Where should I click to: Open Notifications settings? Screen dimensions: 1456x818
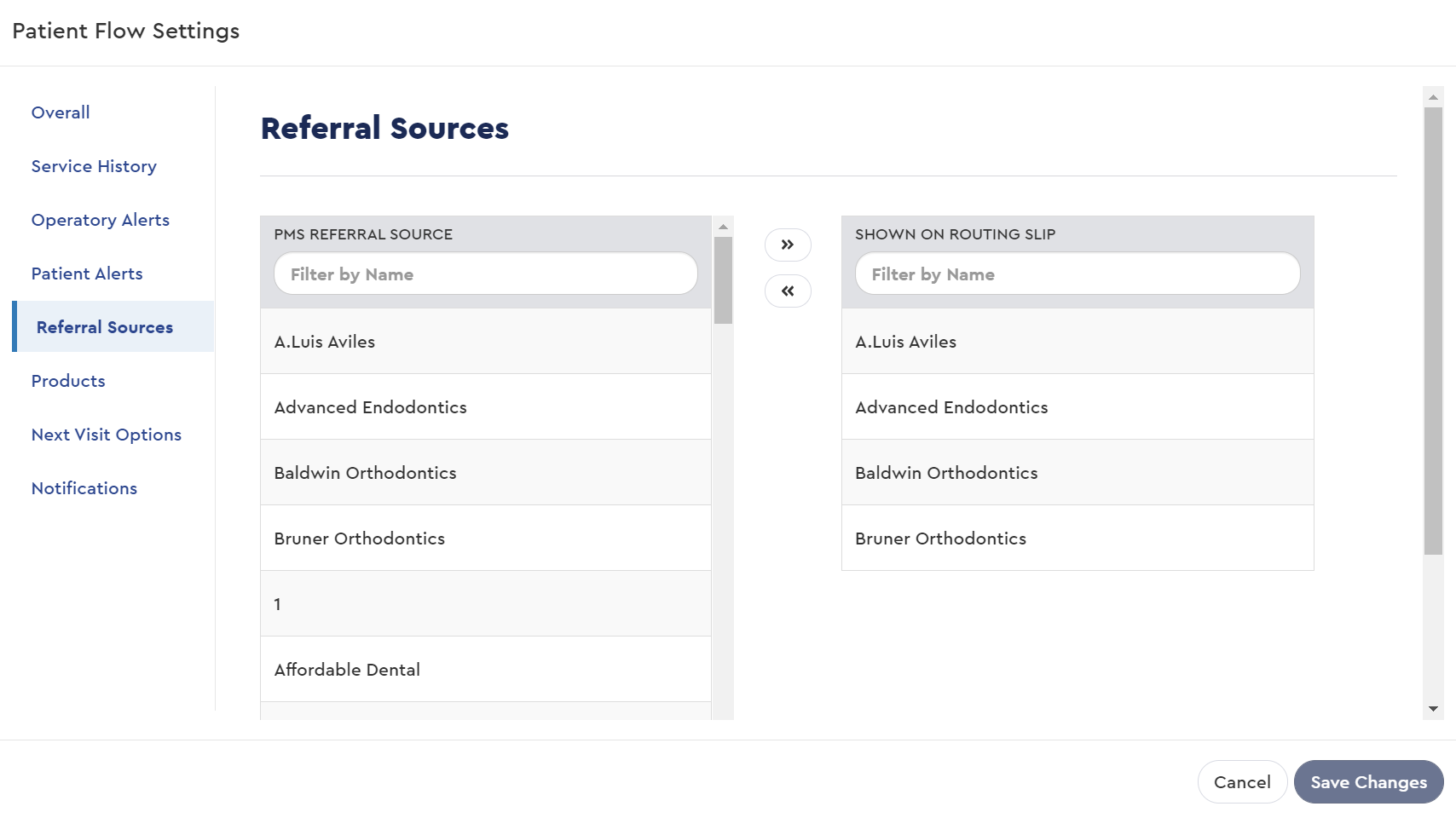pyautogui.click(x=84, y=488)
